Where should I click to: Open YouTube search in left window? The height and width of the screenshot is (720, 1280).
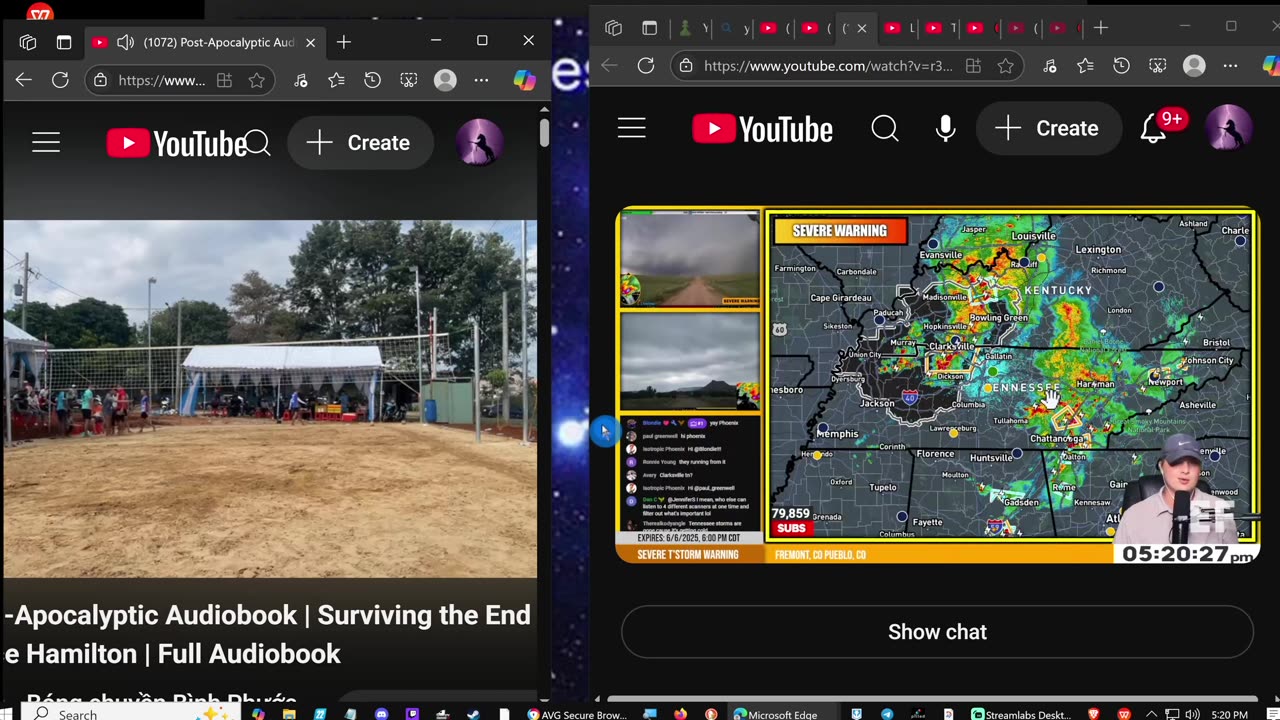[258, 143]
